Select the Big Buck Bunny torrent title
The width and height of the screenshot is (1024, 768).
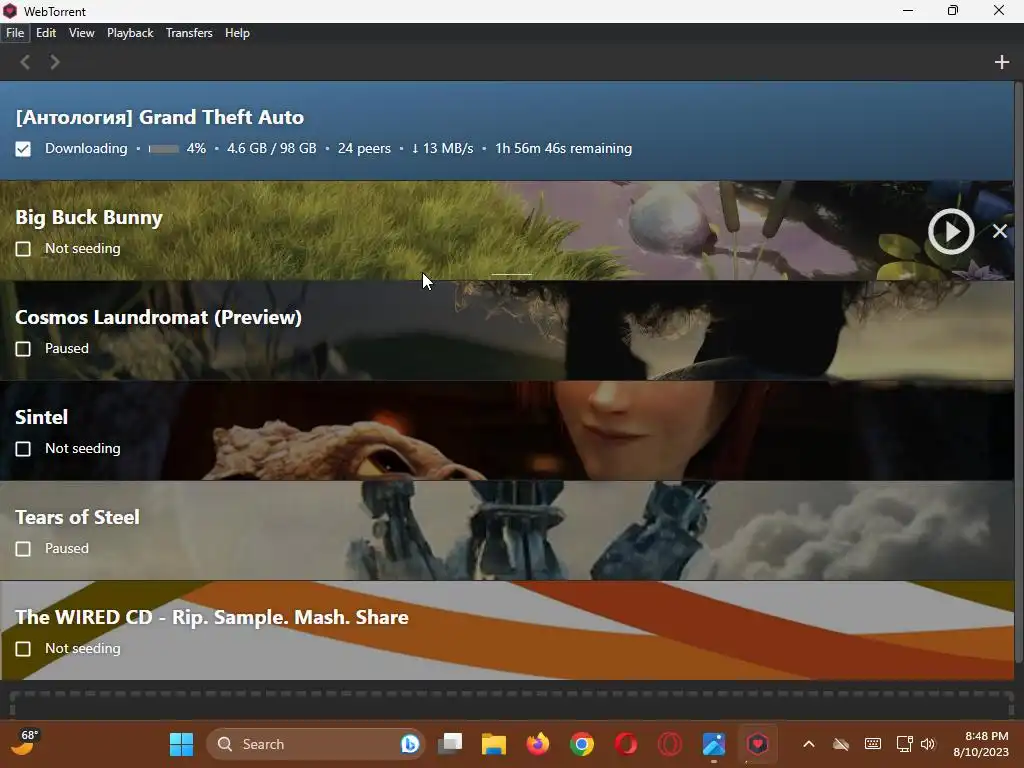coord(89,217)
